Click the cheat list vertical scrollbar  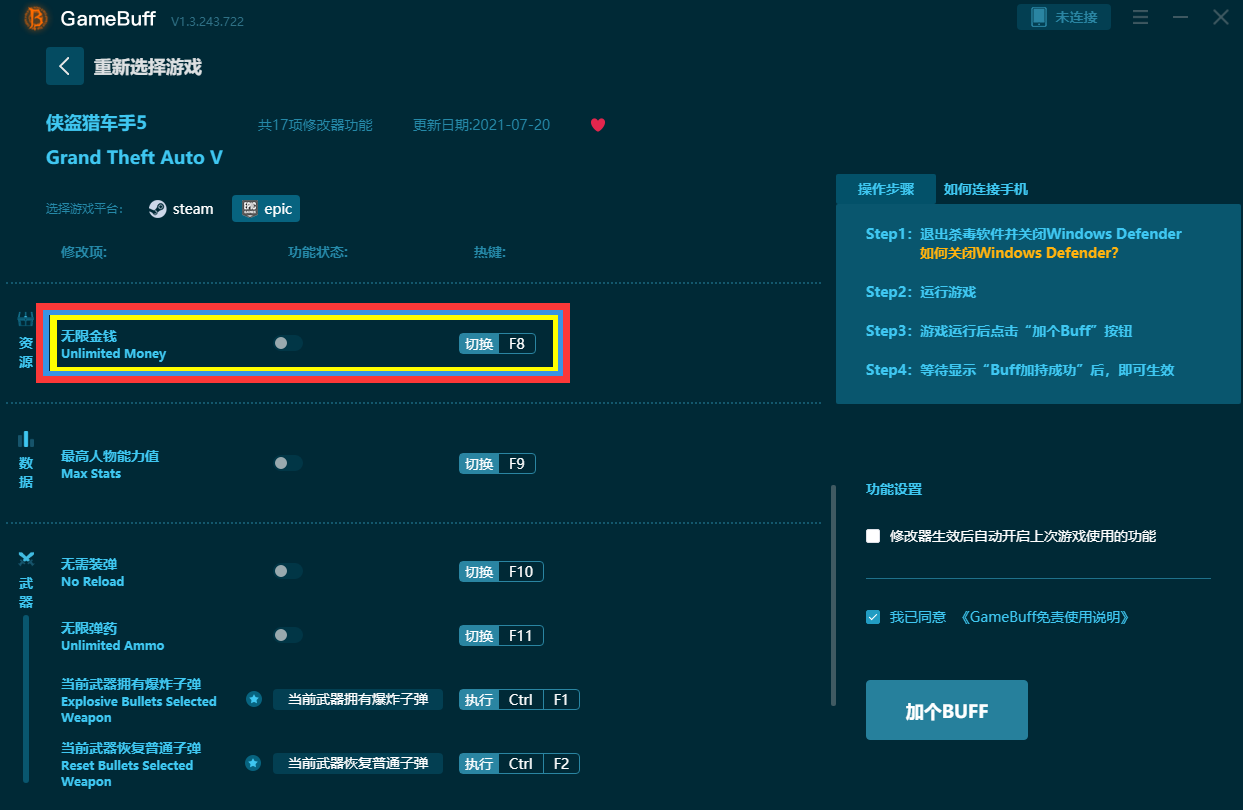(x=832, y=595)
